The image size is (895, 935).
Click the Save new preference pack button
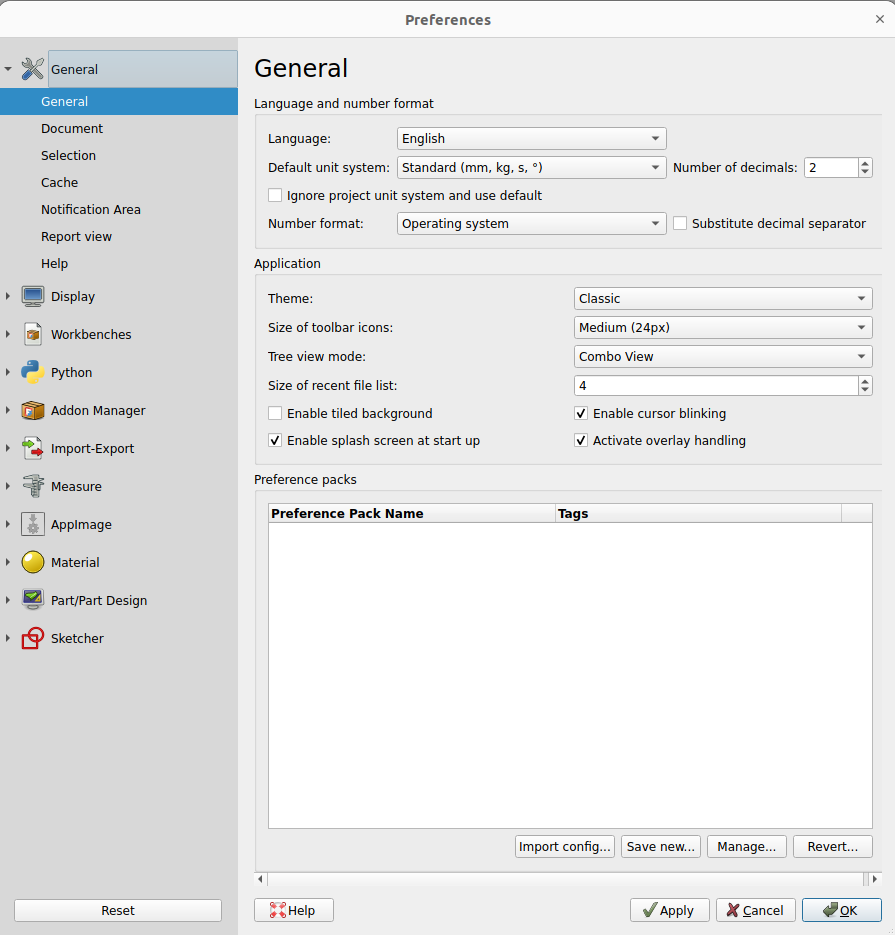(x=660, y=846)
